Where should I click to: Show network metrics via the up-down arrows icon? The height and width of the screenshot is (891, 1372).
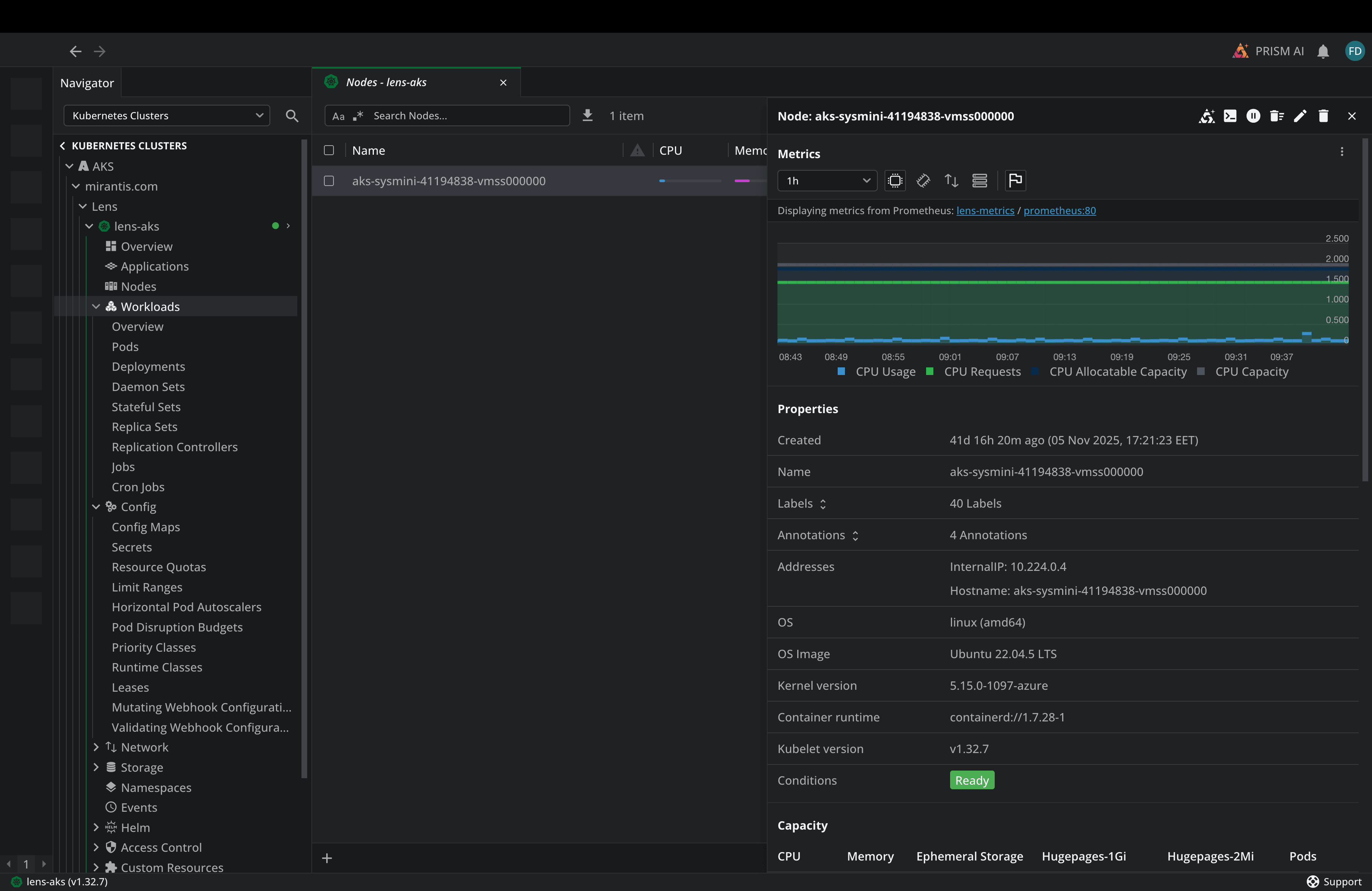[951, 180]
